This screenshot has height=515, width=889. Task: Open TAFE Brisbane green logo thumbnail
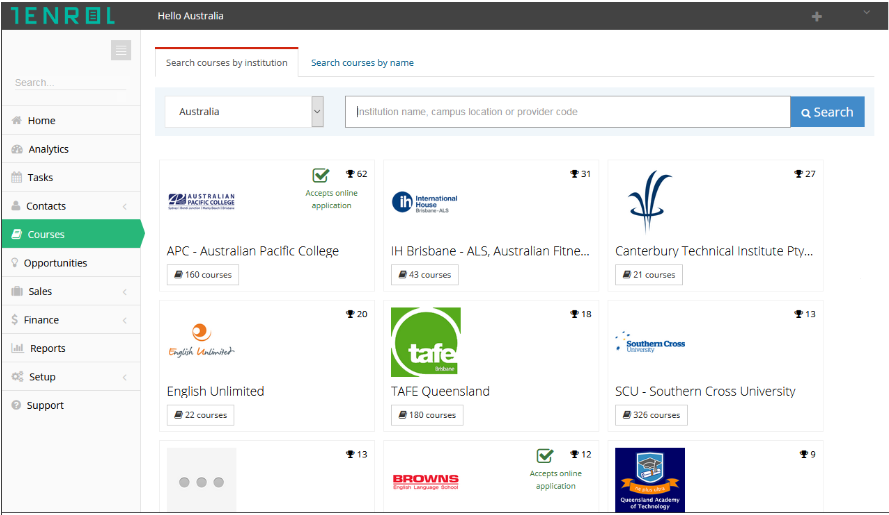[426, 342]
